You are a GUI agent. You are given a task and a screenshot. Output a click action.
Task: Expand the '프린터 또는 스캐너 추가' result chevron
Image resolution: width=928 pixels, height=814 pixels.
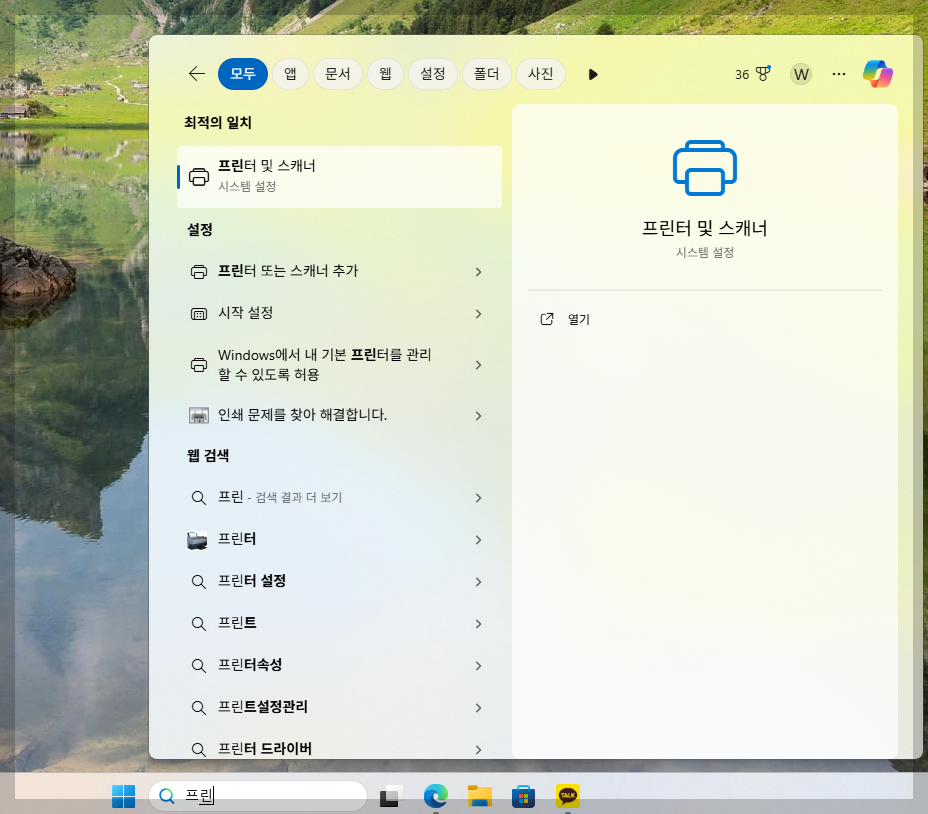(478, 271)
